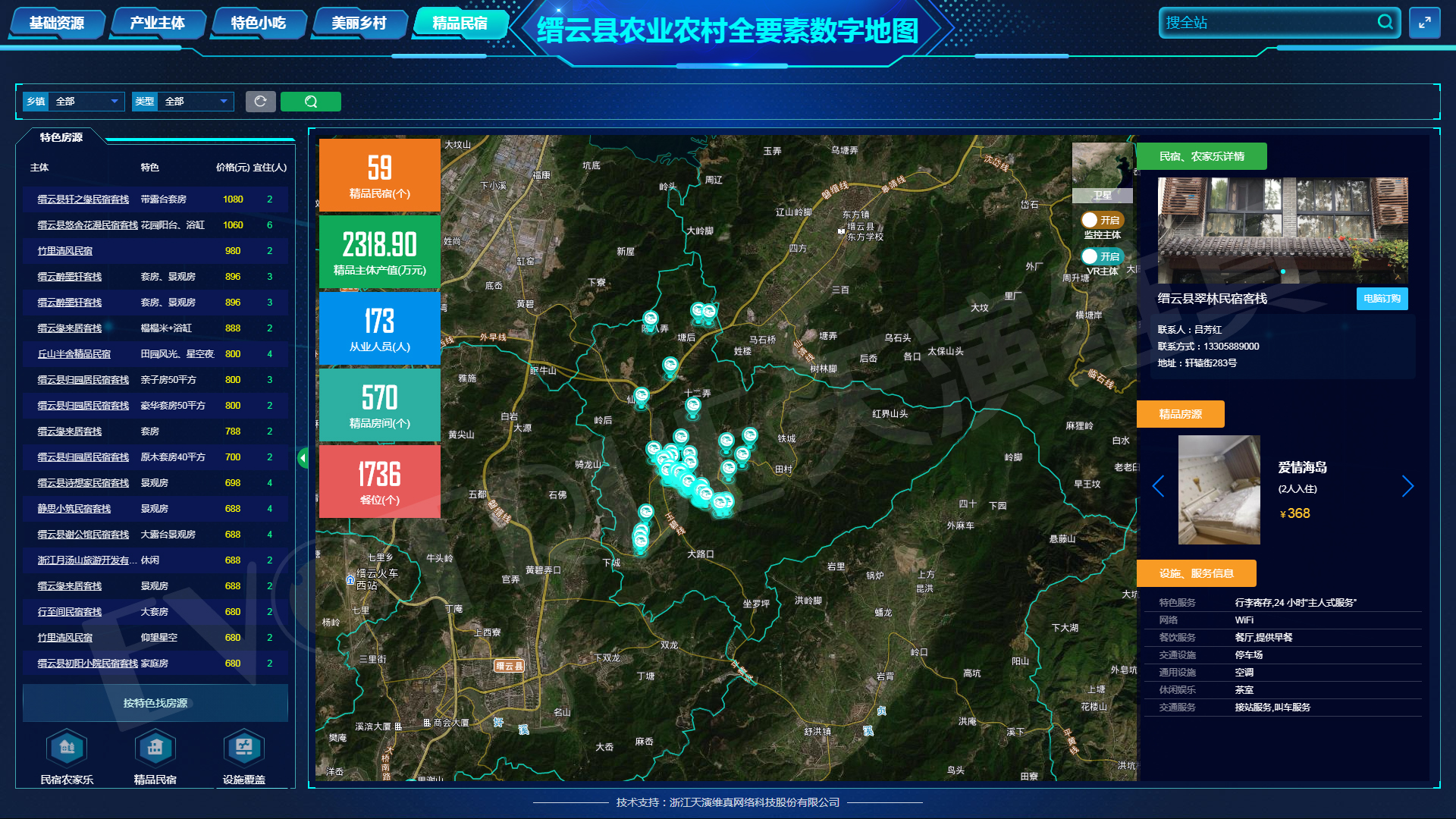Open the 类型 dropdown
This screenshot has height=819, width=1456.
coord(195,102)
